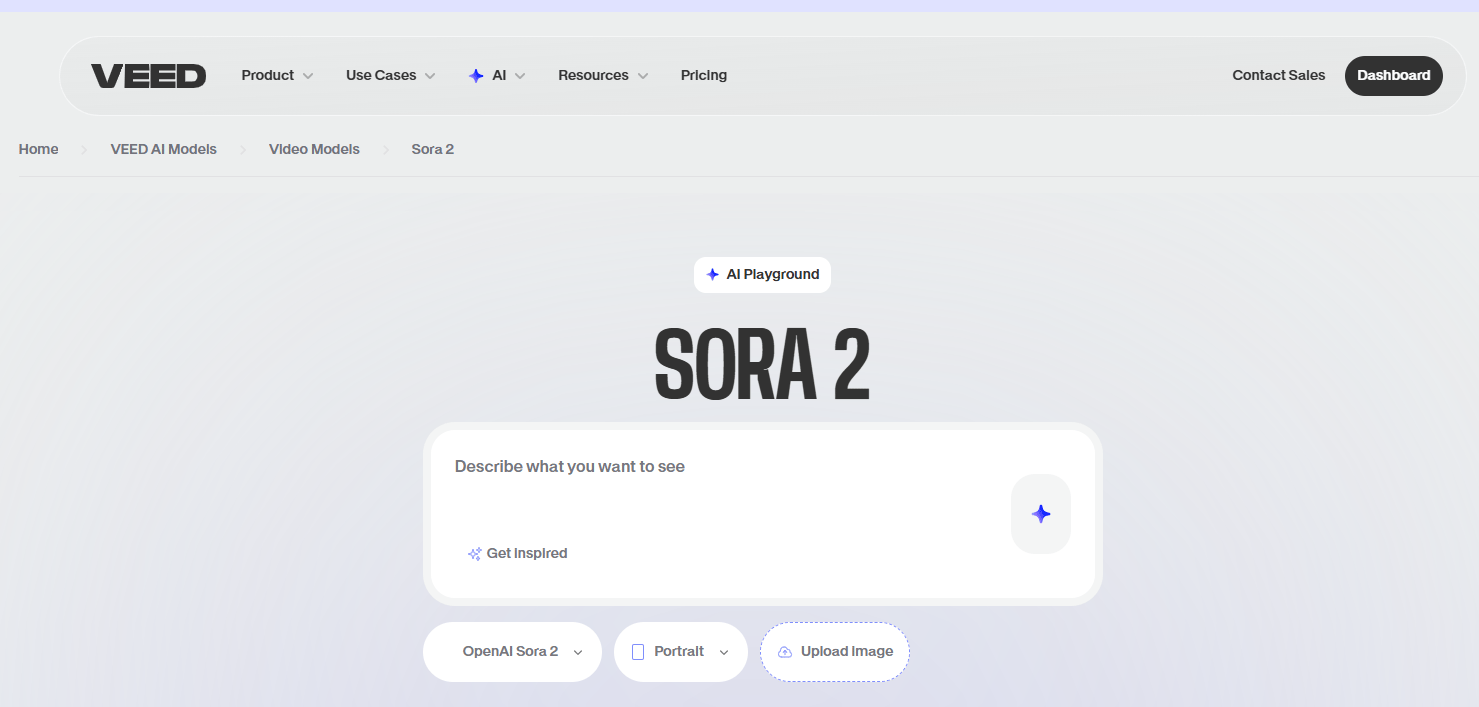Screen dimensions: 1479x707
Task: Click the Upload Image button
Action: point(835,652)
